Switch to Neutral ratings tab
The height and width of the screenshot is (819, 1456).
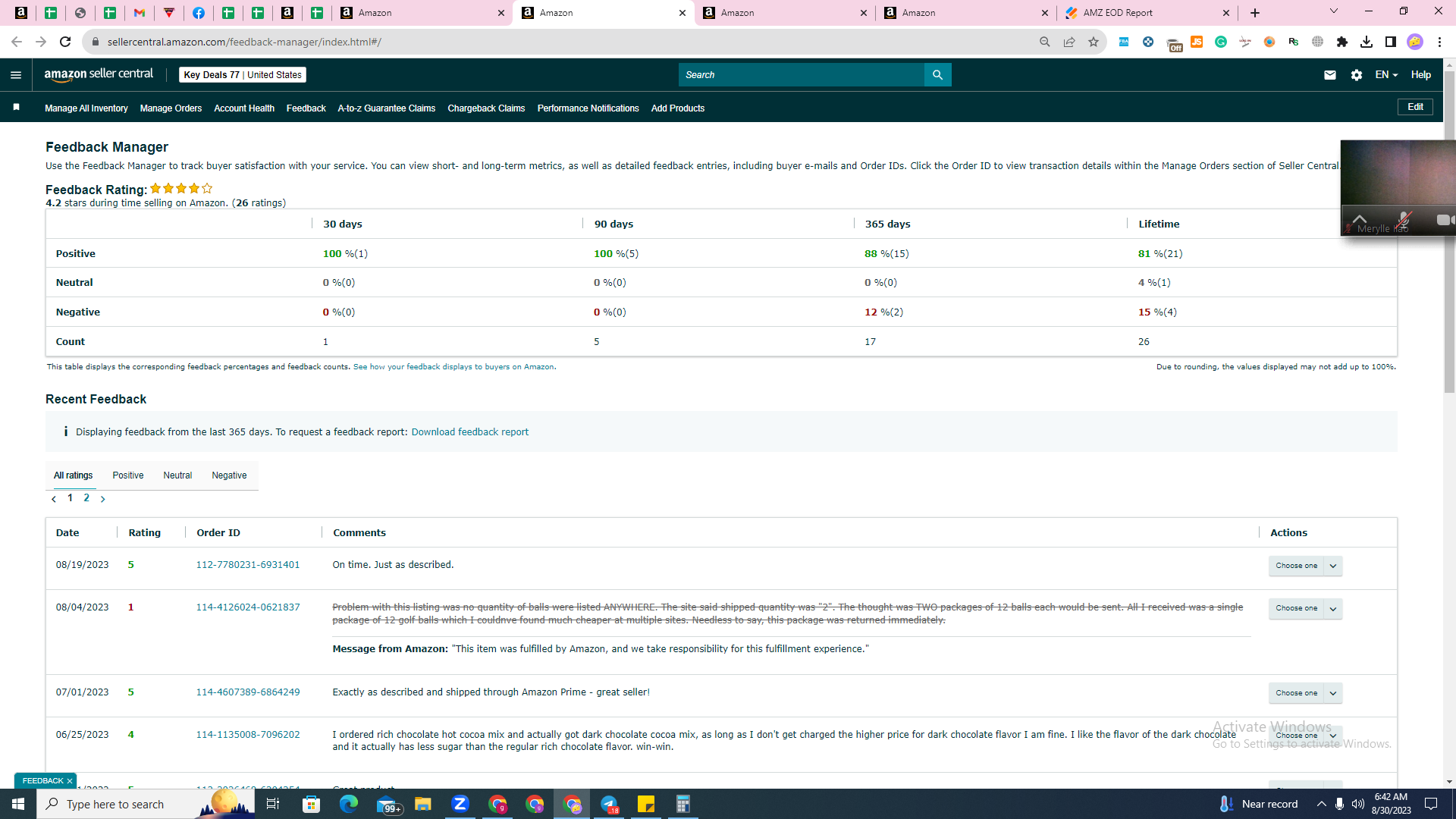tap(177, 475)
